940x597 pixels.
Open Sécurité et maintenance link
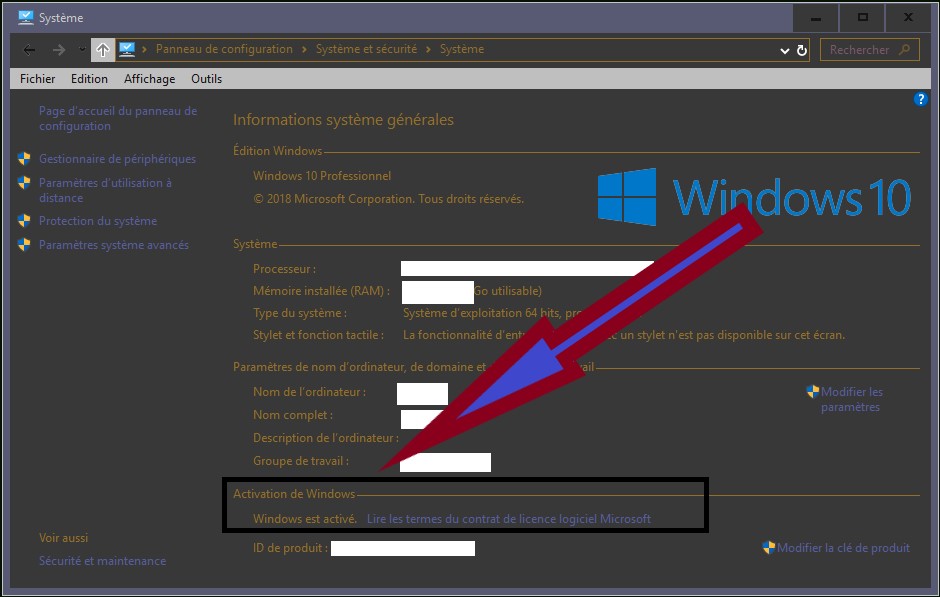click(103, 561)
